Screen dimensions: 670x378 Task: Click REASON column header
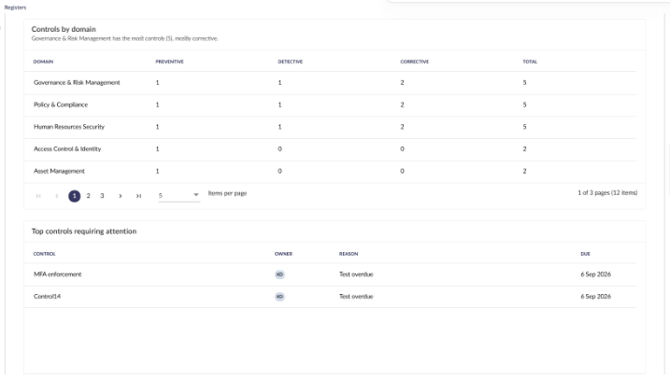[x=349, y=254]
